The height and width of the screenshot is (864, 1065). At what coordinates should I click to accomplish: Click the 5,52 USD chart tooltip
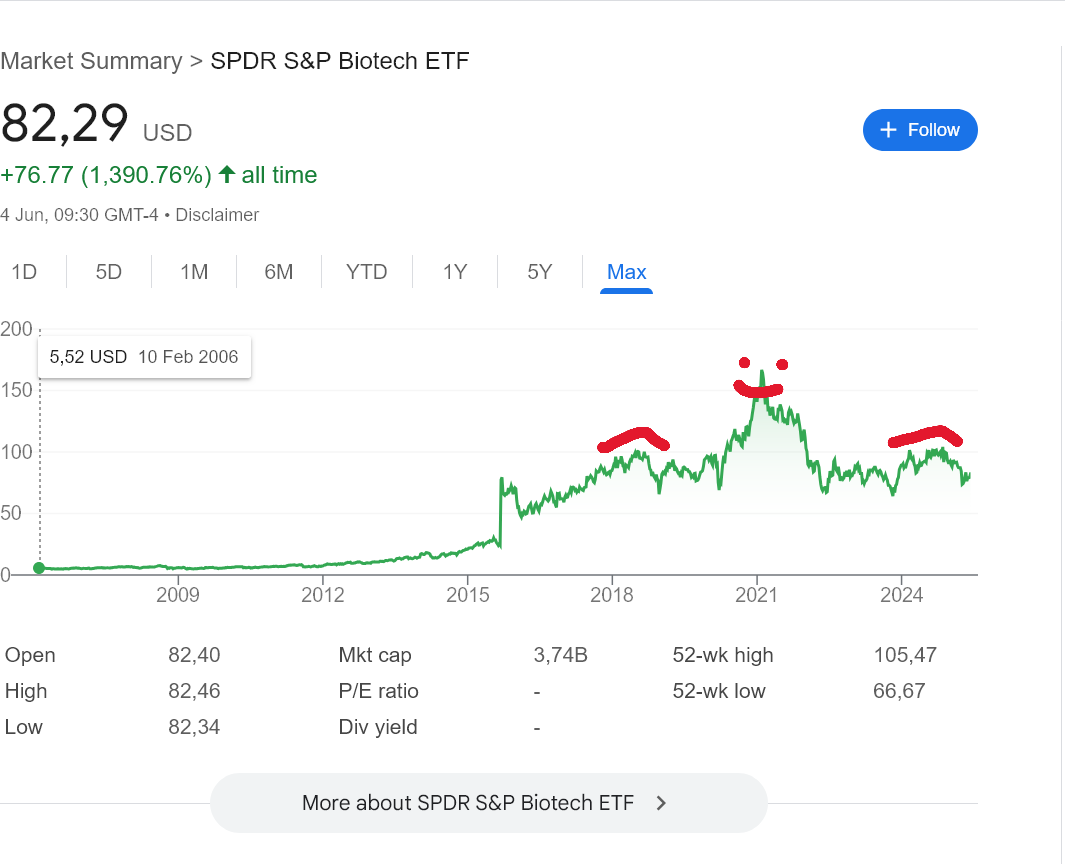[144, 357]
